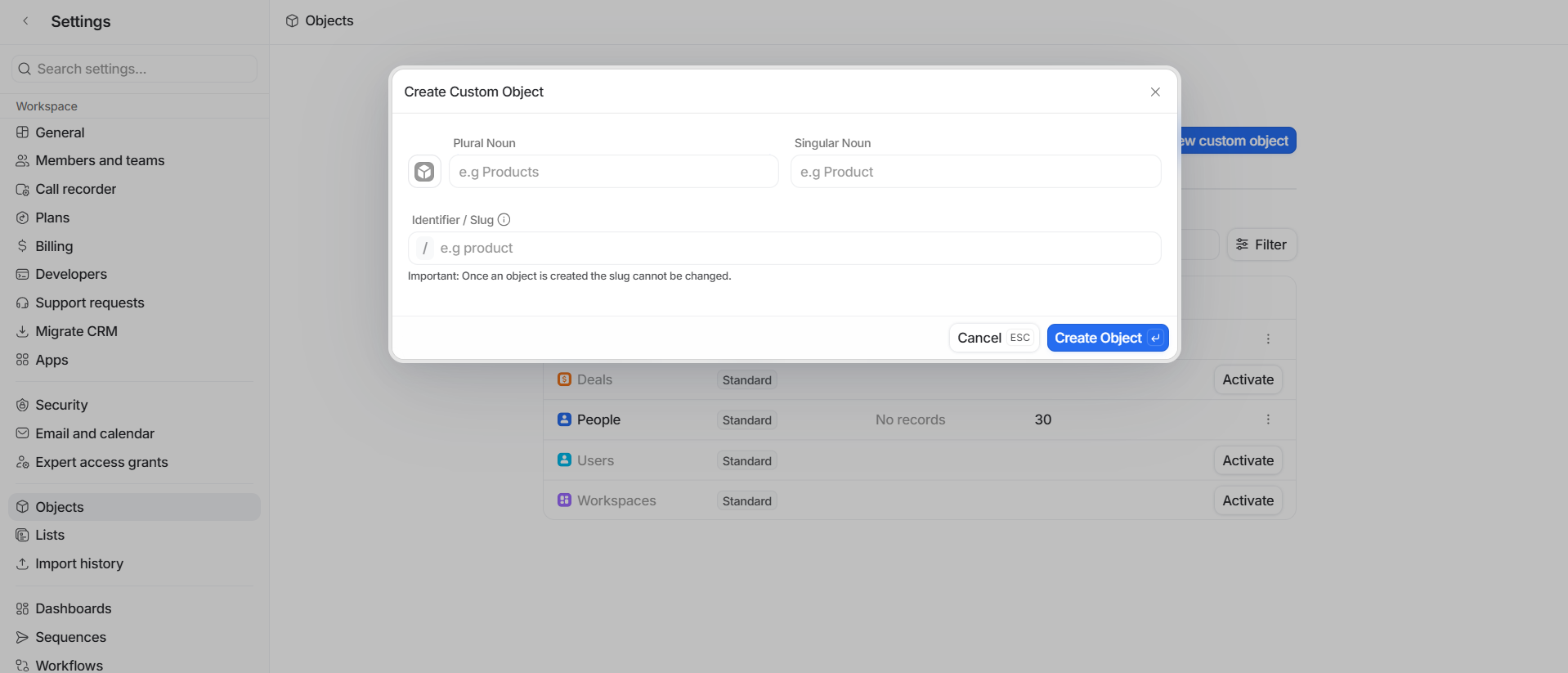Viewport: 1568px width, 673px height.
Task: Open the People row three-dot menu
Action: click(x=1268, y=420)
